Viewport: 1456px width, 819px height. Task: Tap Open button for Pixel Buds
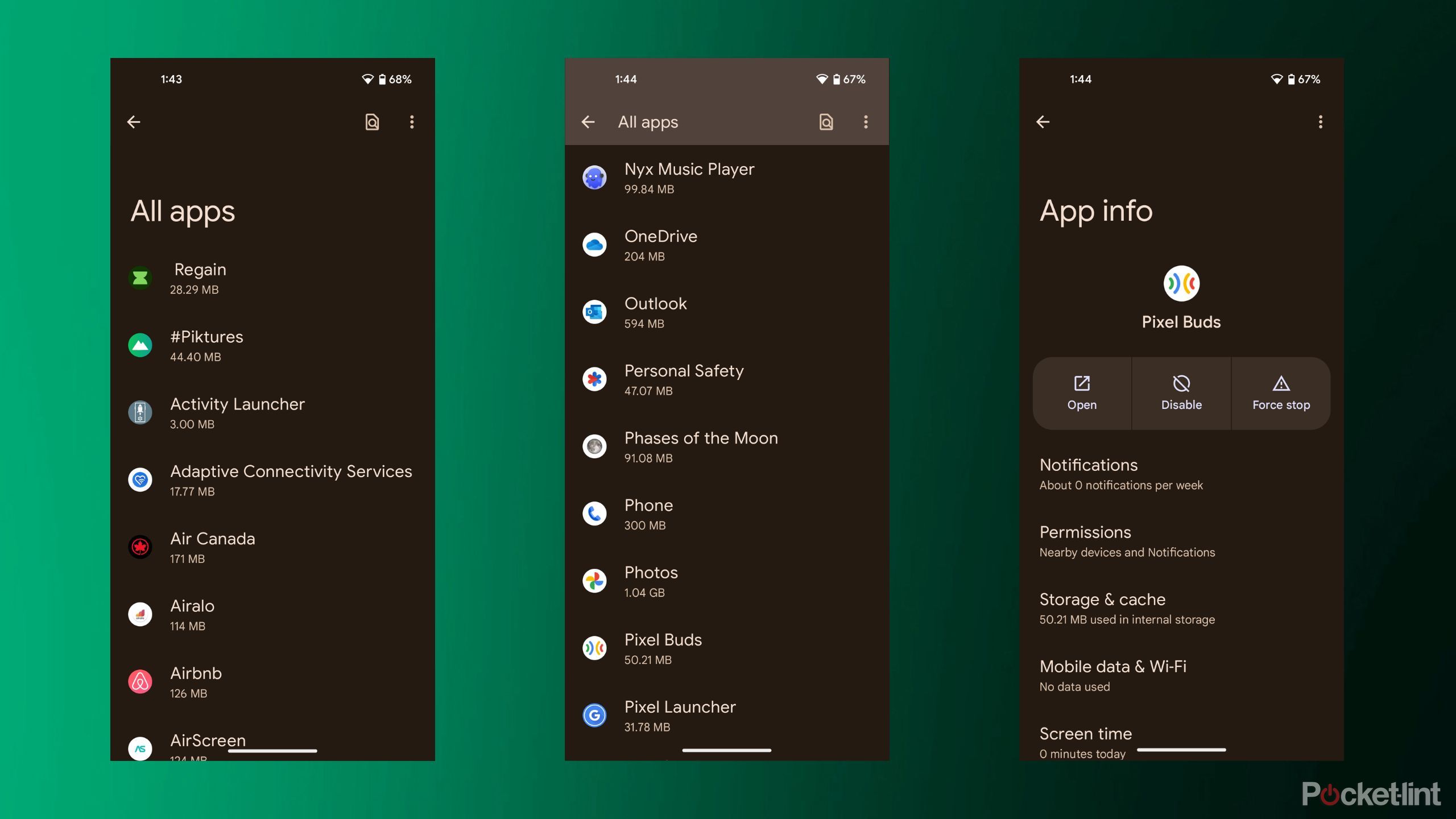[1082, 391]
